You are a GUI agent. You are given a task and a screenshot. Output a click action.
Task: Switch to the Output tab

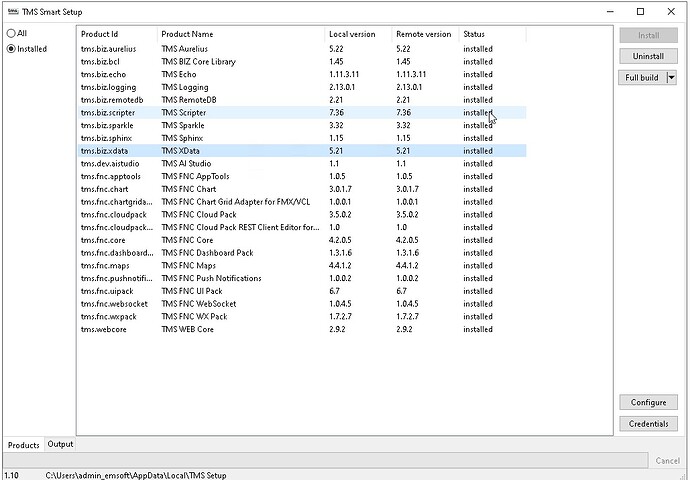[x=61, y=444]
